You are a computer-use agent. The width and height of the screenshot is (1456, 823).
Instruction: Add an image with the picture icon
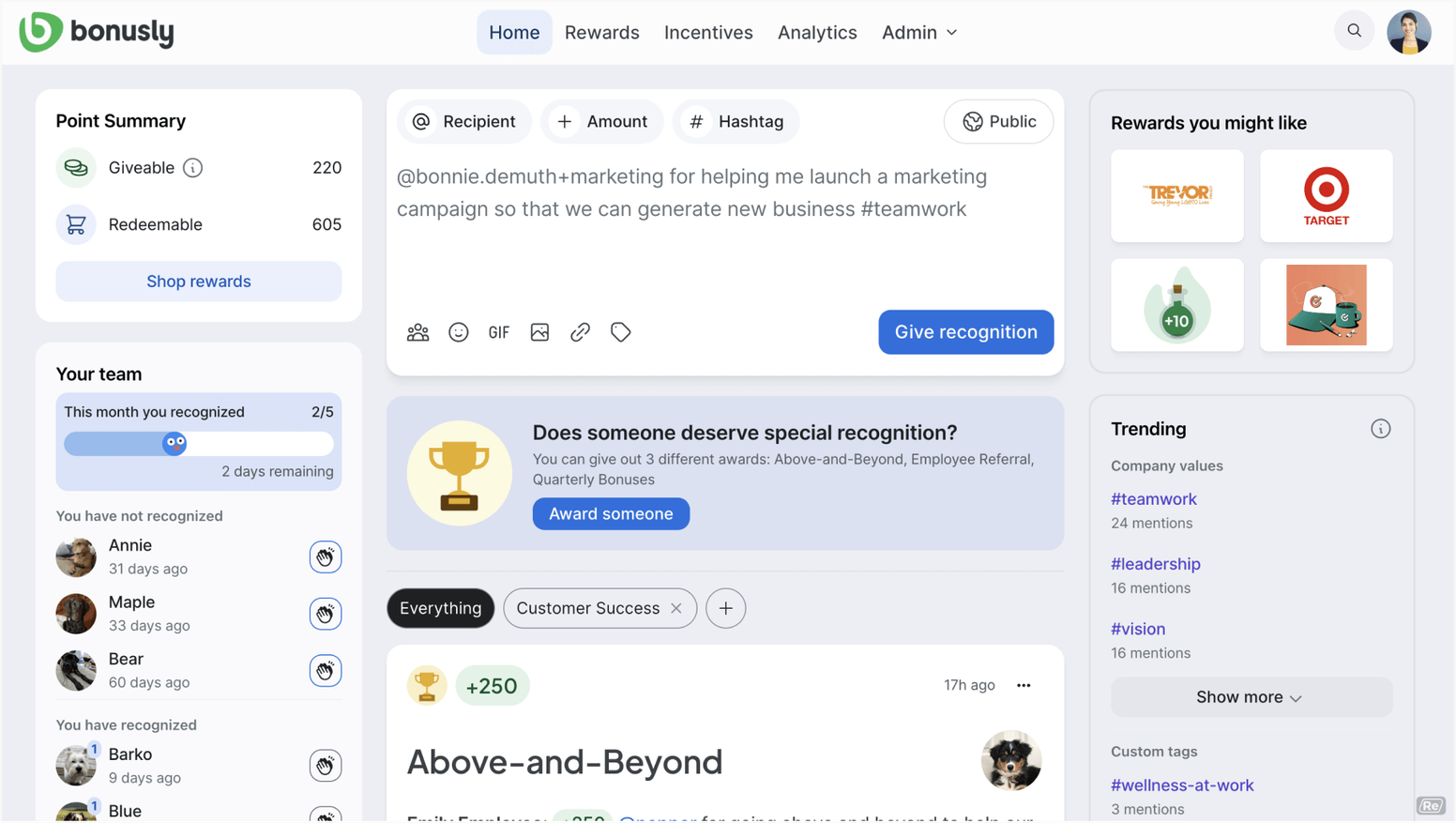pyautogui.click(x=539, y=332)
